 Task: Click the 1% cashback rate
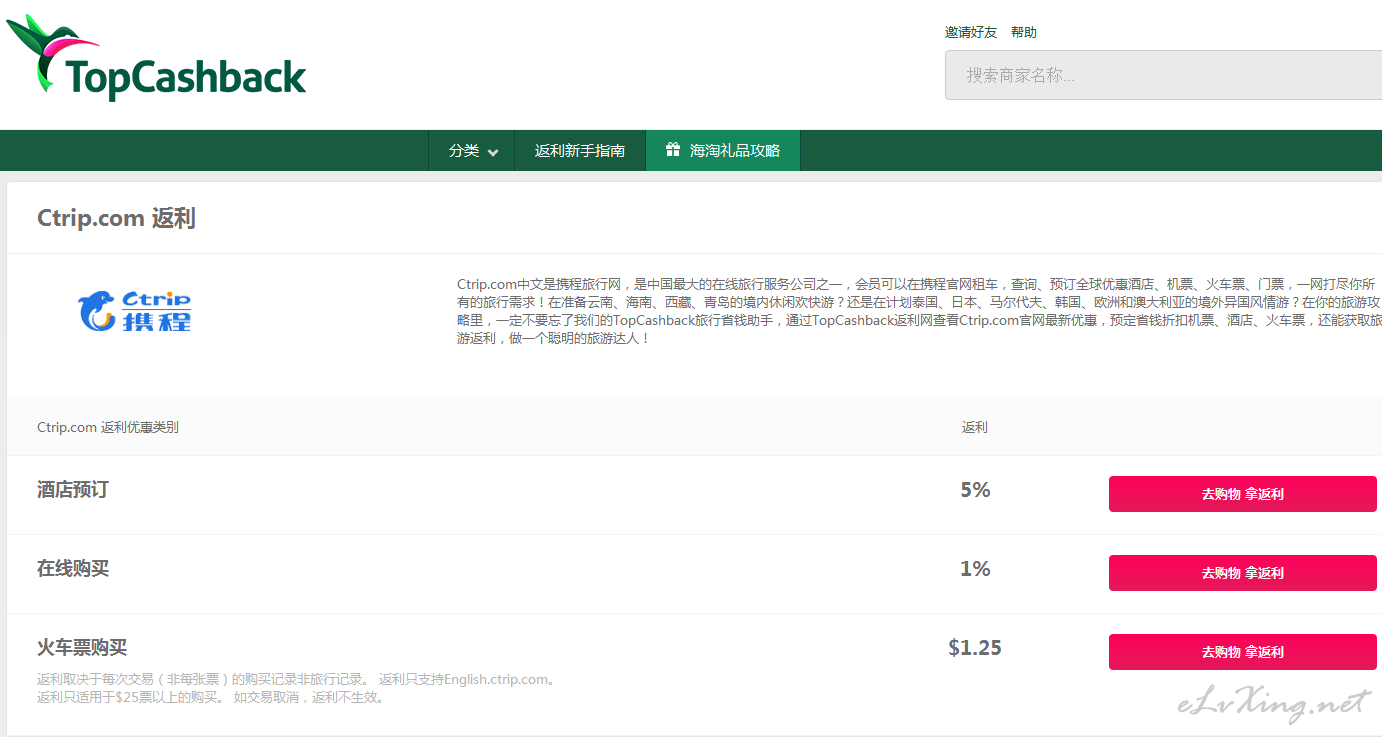click(975, 569)
